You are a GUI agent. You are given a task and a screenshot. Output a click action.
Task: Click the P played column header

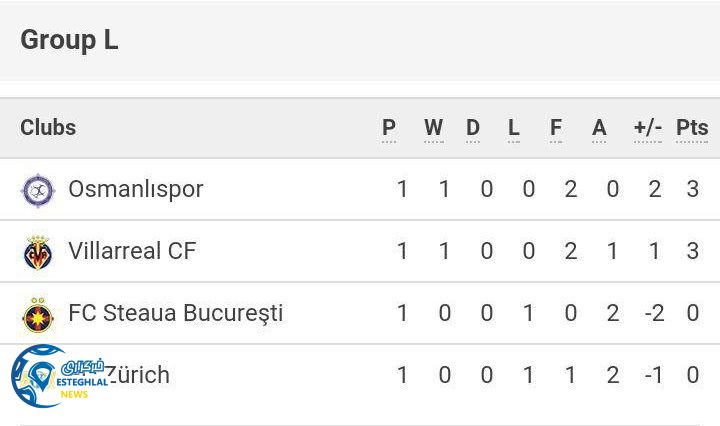(x=389, y=128)
